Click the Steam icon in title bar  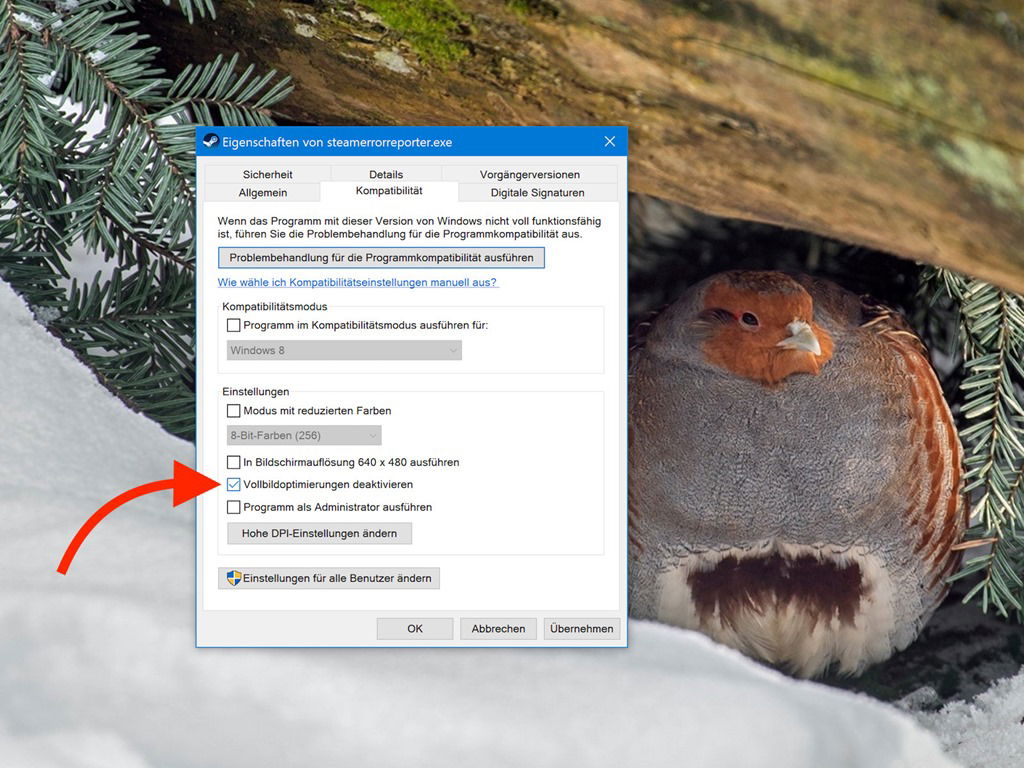point(210,141)
